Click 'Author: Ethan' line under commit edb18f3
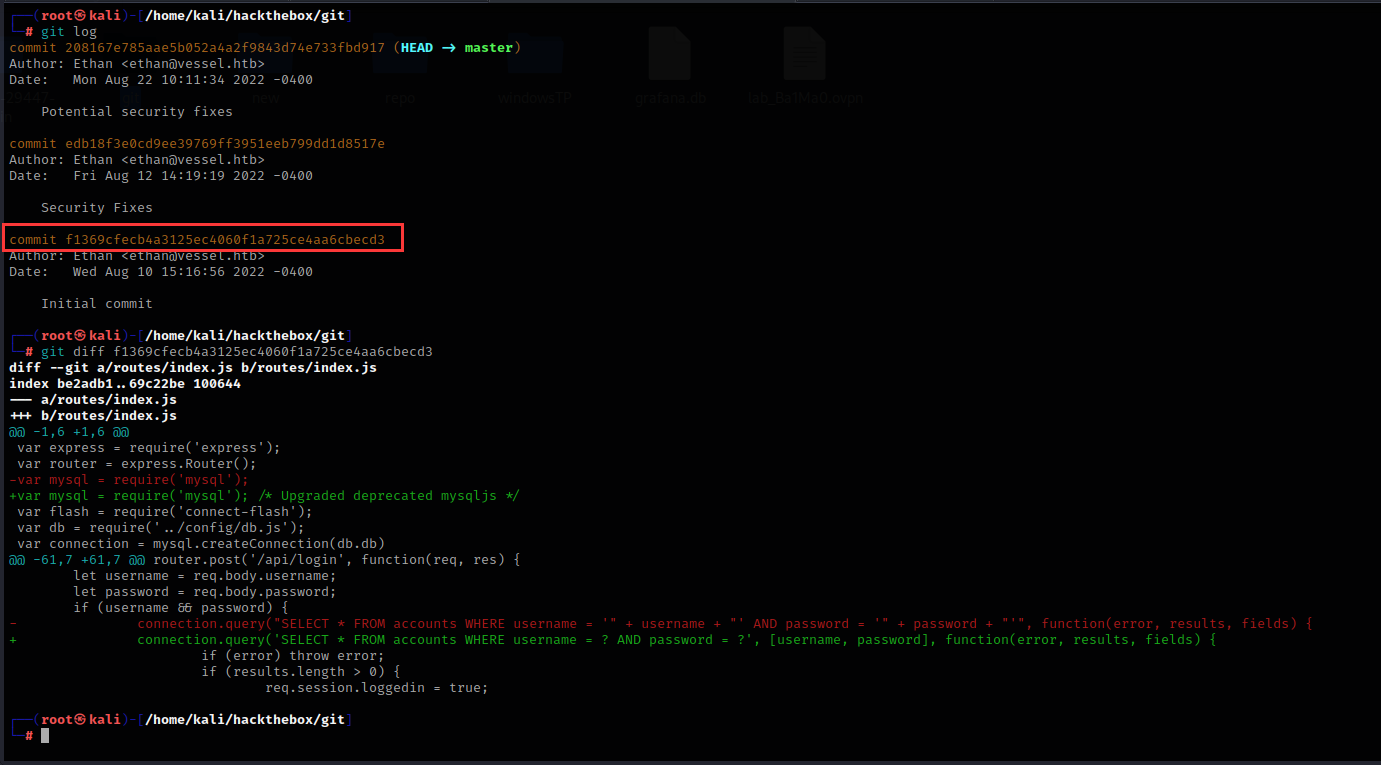This screenshot has width=1381, height=765. pyautogui.click(x=137, y=160)
